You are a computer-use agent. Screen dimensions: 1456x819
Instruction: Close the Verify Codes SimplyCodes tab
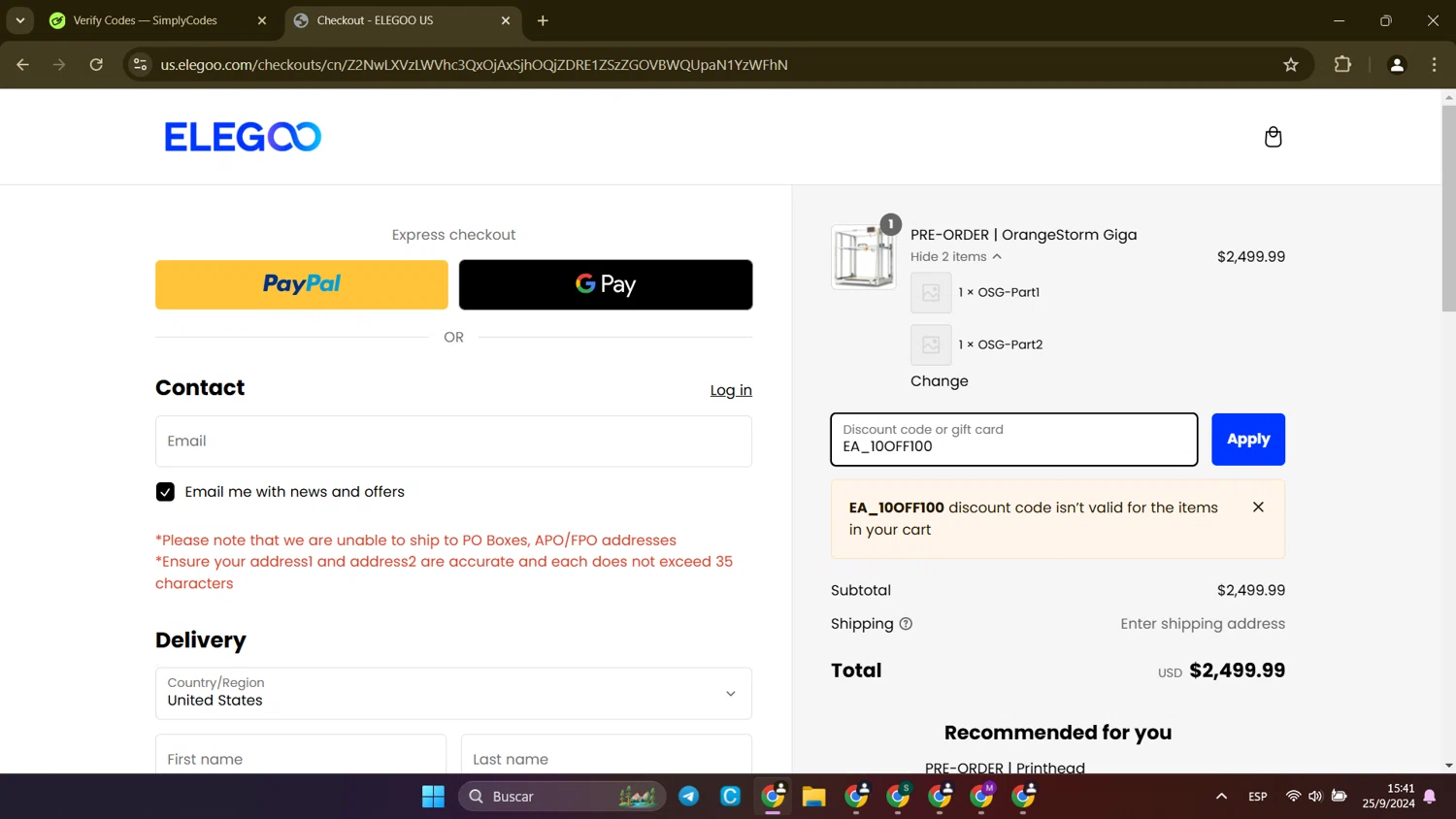261,20
